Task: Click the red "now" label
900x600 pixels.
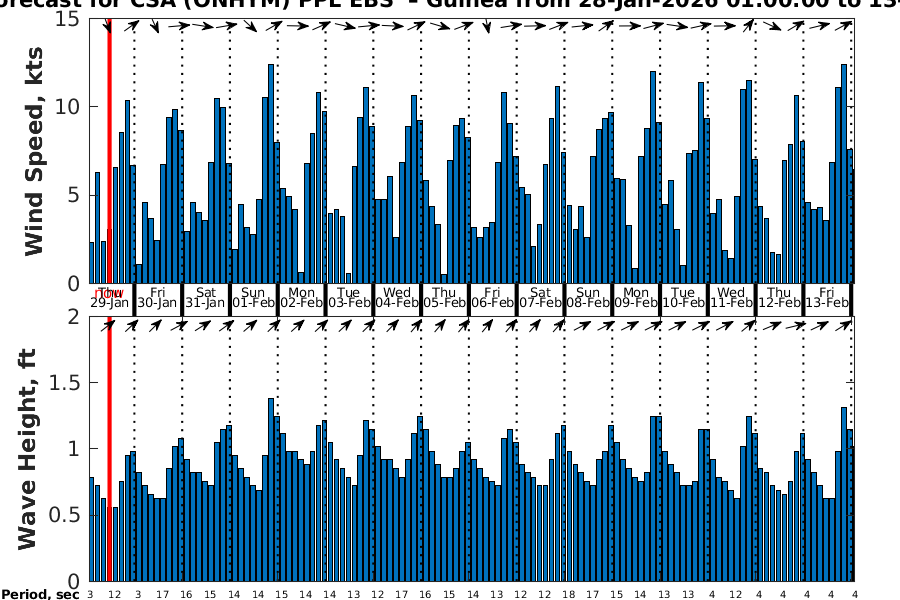Action: point(109,292)
